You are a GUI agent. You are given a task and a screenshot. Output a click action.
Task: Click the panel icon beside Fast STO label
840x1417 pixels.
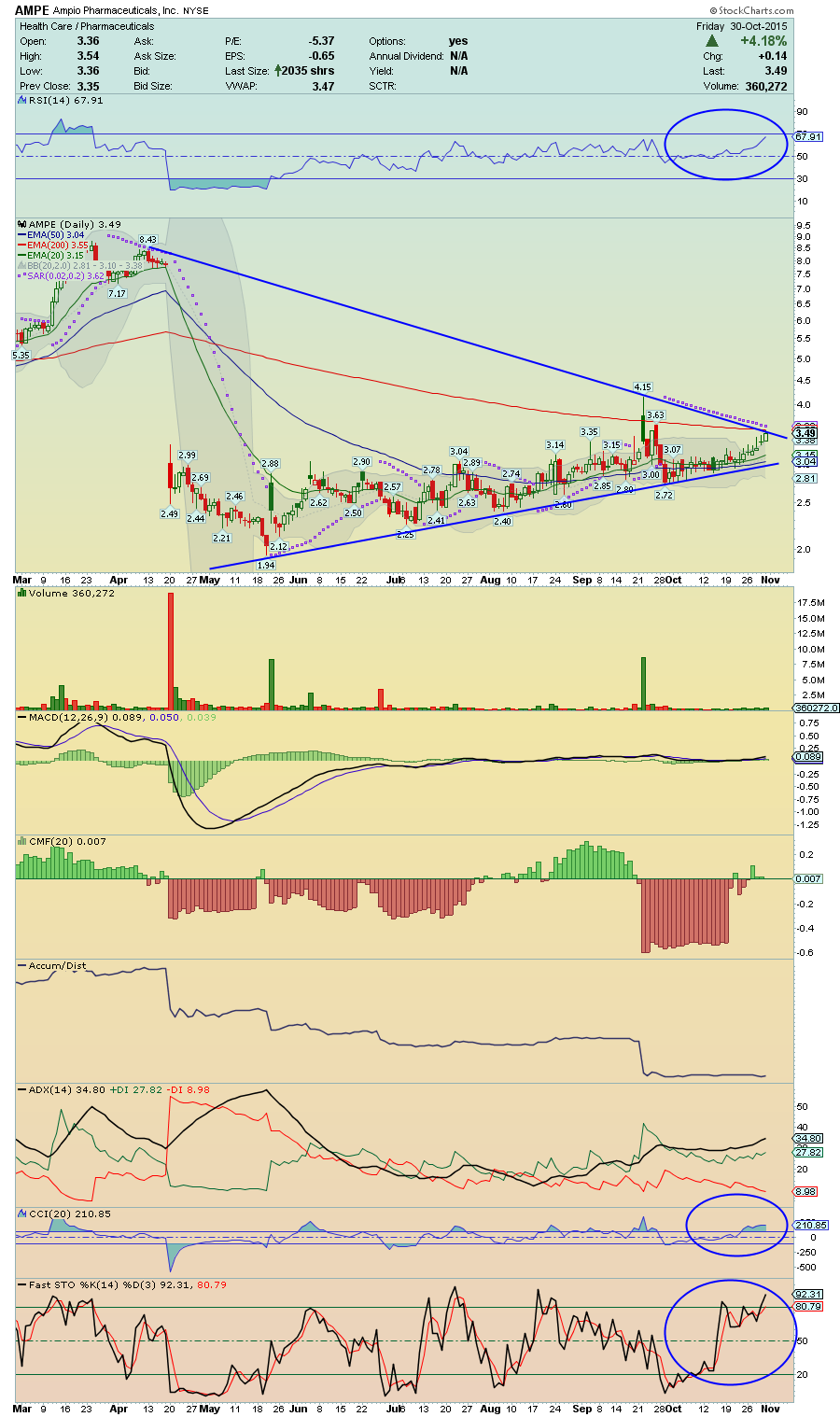point(23,1284)
